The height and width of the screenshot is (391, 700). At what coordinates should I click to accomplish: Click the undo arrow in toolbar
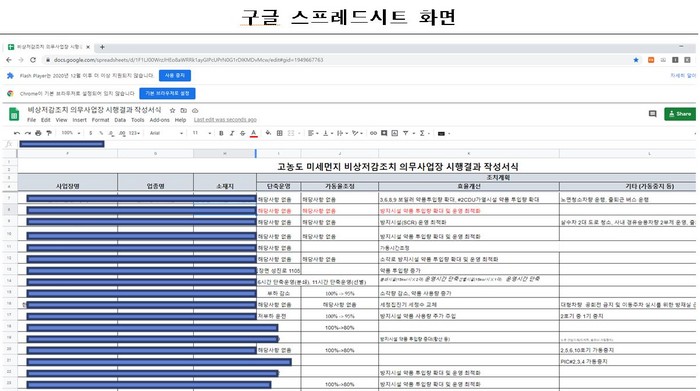pyautogui.click(x=17, y=133)
